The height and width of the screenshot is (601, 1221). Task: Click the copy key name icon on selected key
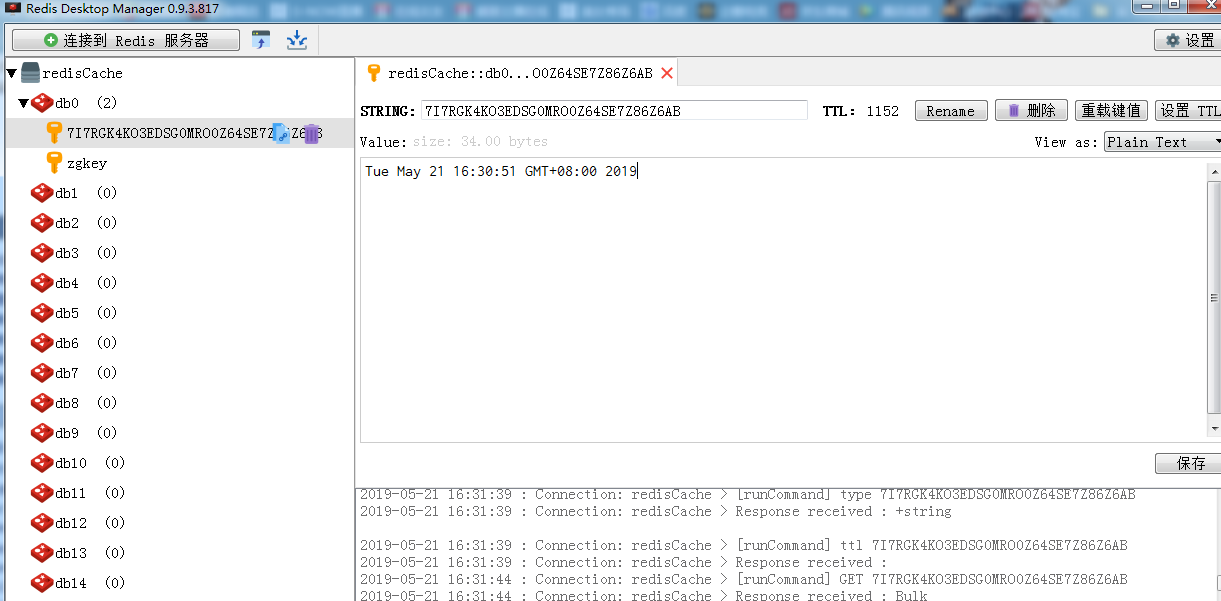(x=281, y=133)
